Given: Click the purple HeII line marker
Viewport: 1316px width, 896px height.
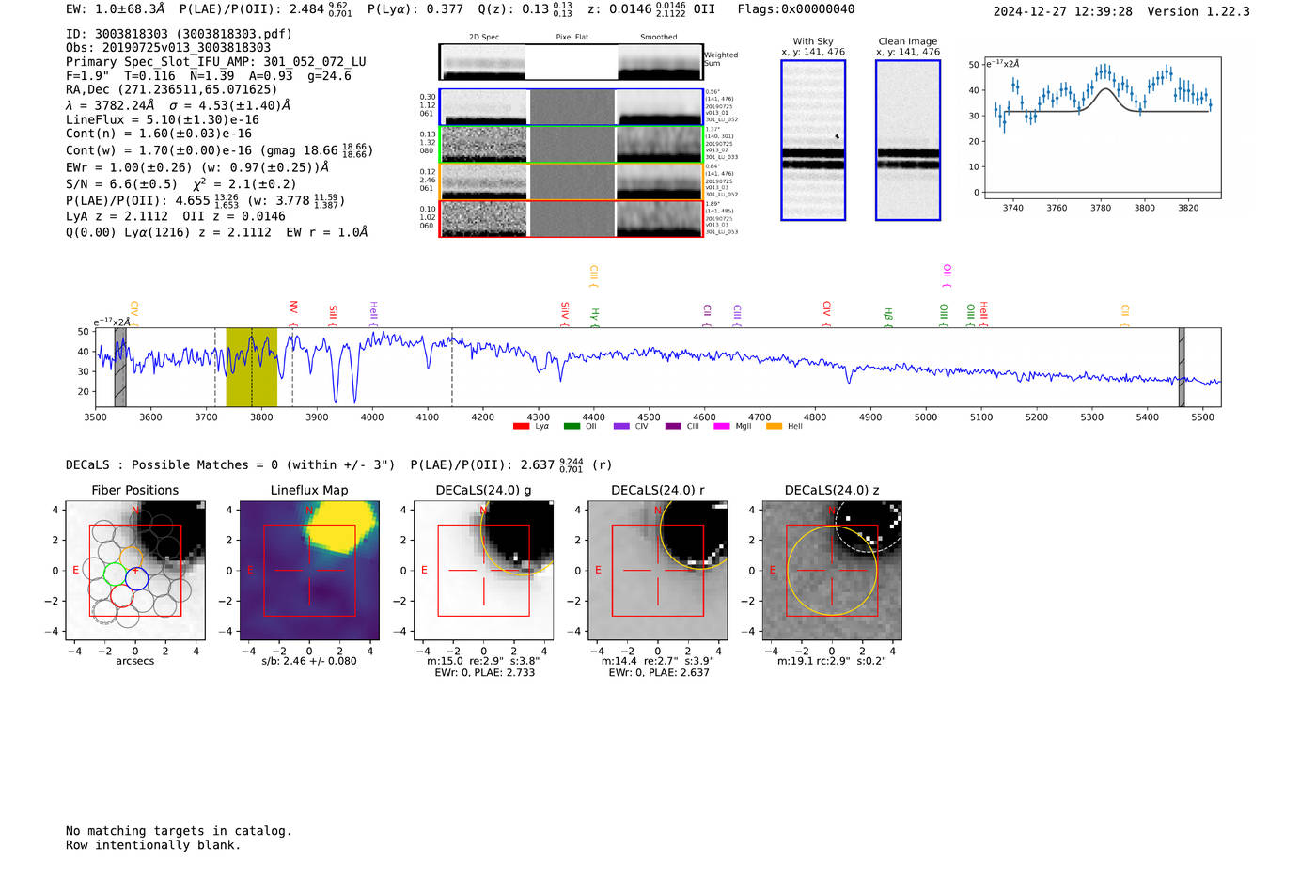Looking at the screenshot, I should click(x=373, y=313).
